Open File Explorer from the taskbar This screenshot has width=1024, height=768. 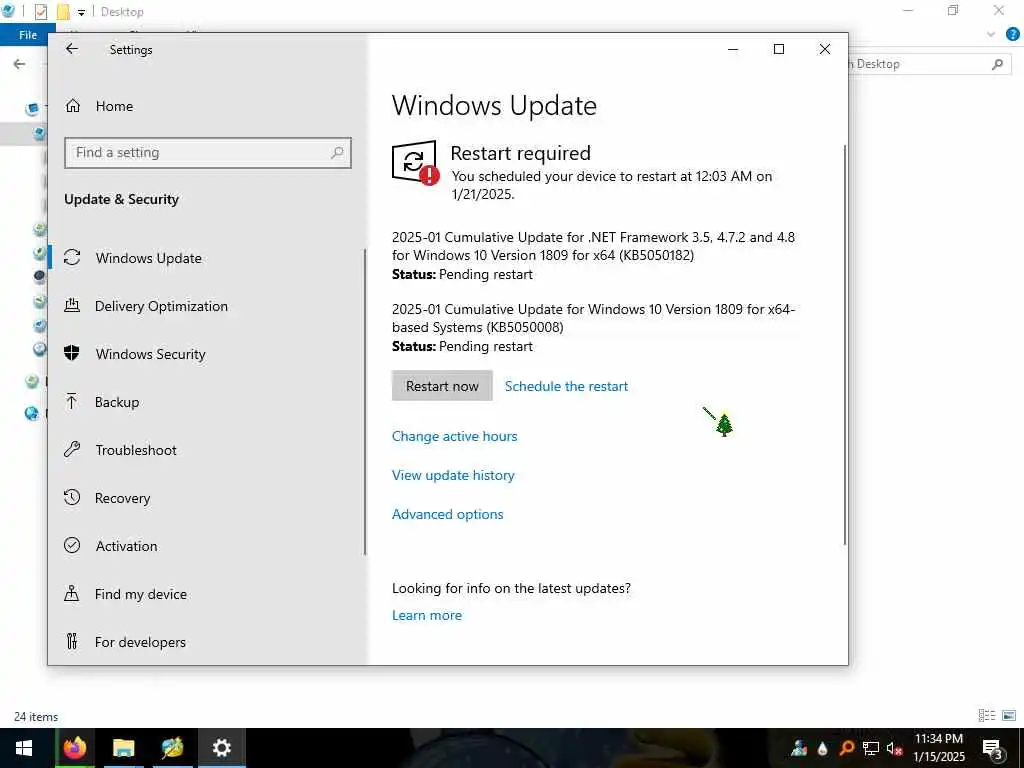[123, 748]
